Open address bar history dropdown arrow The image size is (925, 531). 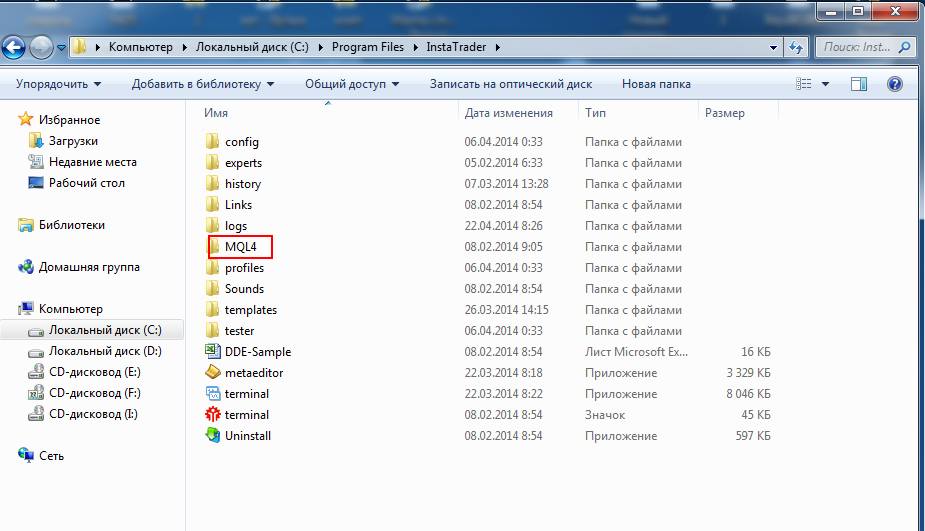point(773,47)
